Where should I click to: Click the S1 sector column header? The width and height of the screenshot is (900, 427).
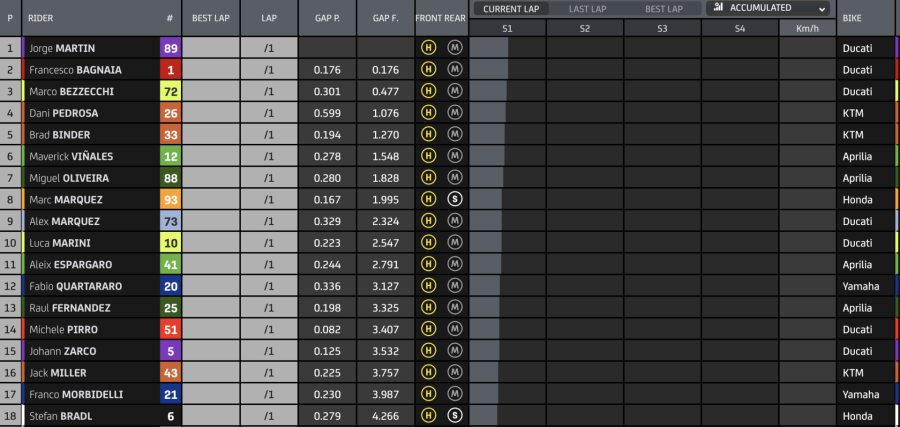click(x=507, y=28)
